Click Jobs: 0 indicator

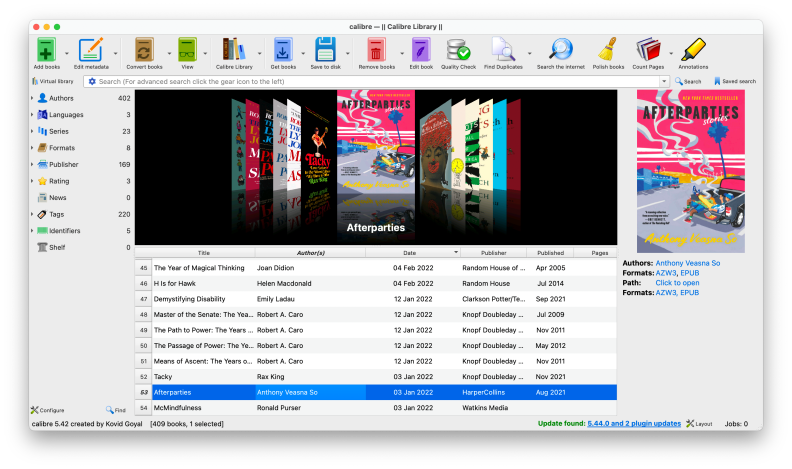(736, 424)
